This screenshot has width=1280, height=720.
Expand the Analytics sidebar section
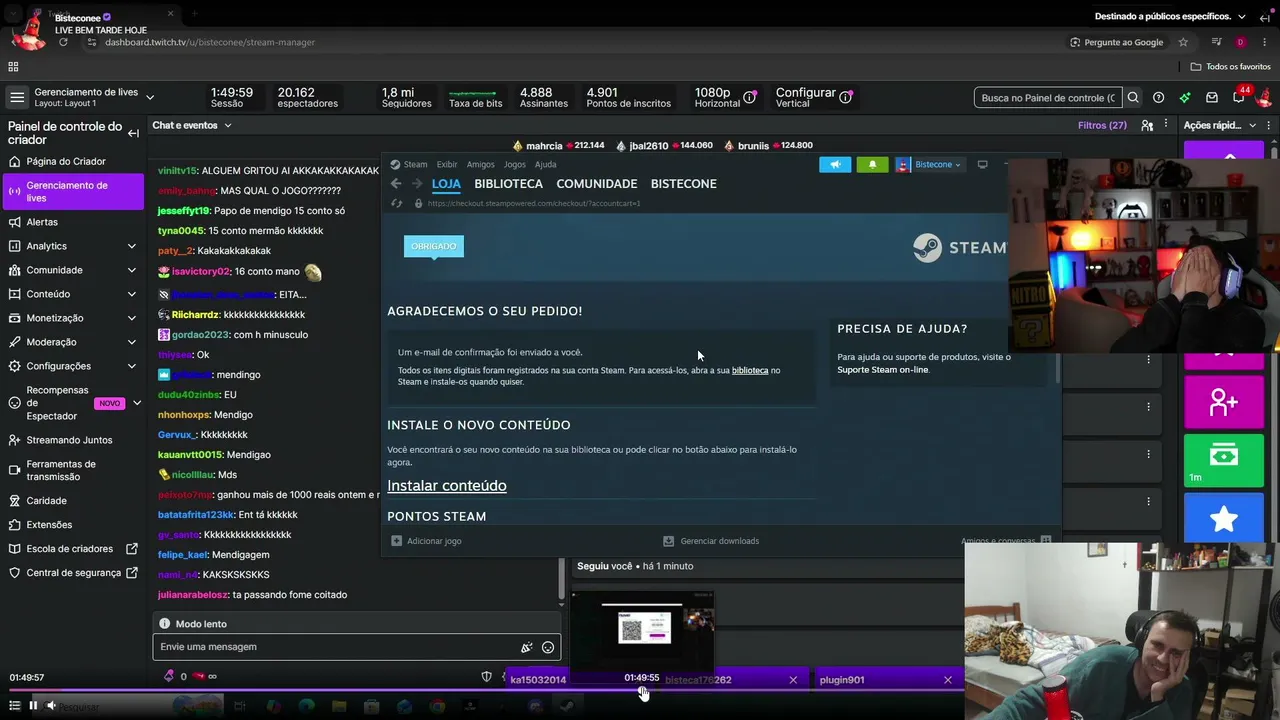[132, 246]
